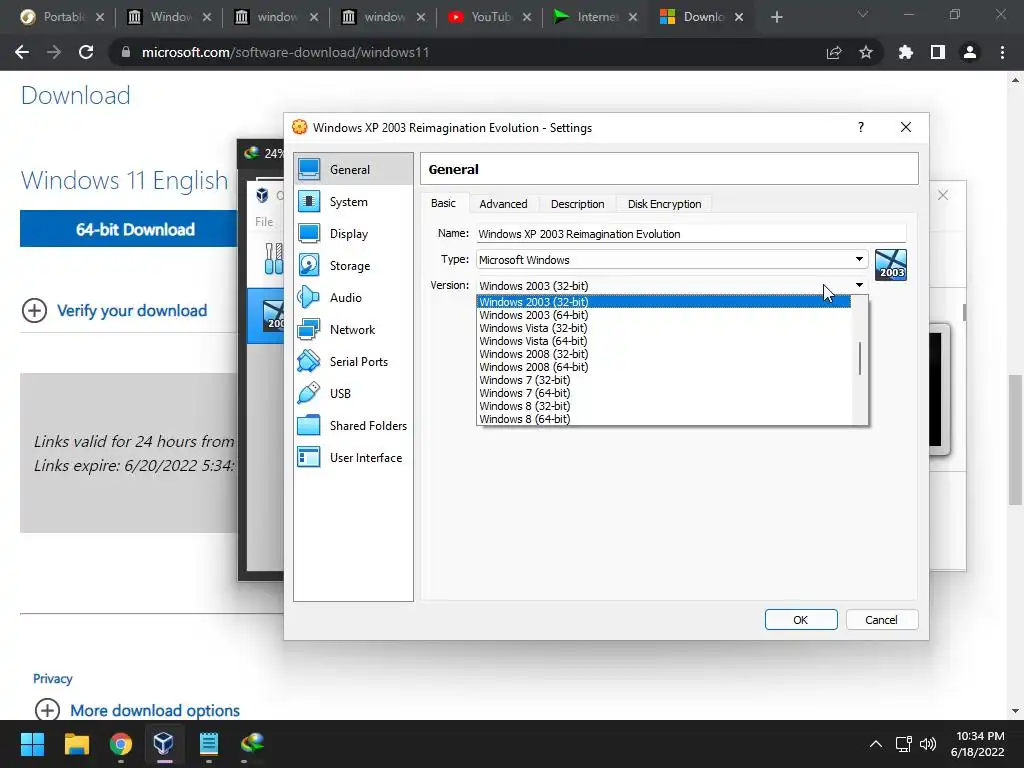1024x768 pixels.
Task: Select Windows 2008 (64-bit) version
Action: [664, 367]
